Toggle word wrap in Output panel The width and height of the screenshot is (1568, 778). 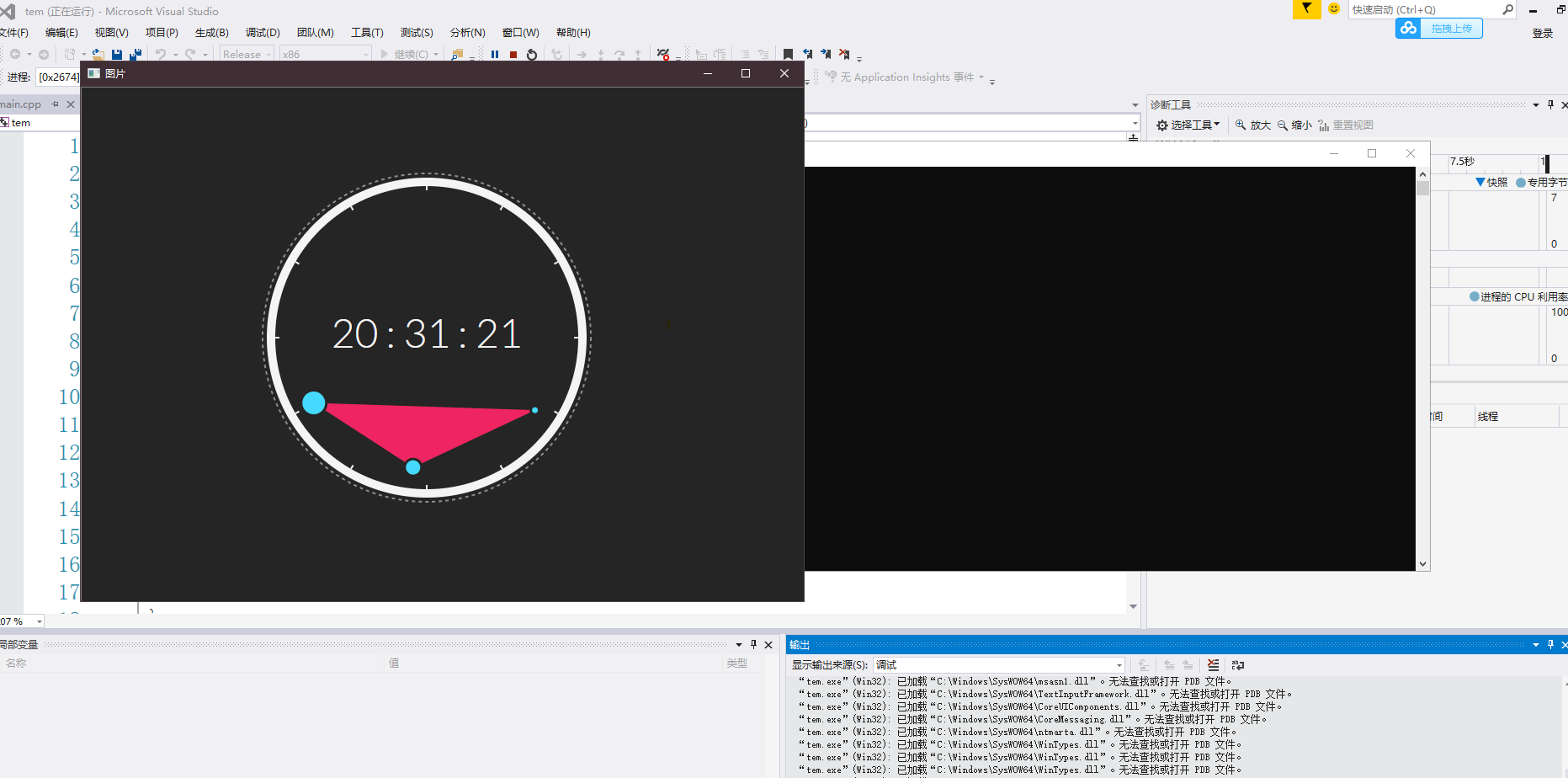click(x=1237, y=664)
